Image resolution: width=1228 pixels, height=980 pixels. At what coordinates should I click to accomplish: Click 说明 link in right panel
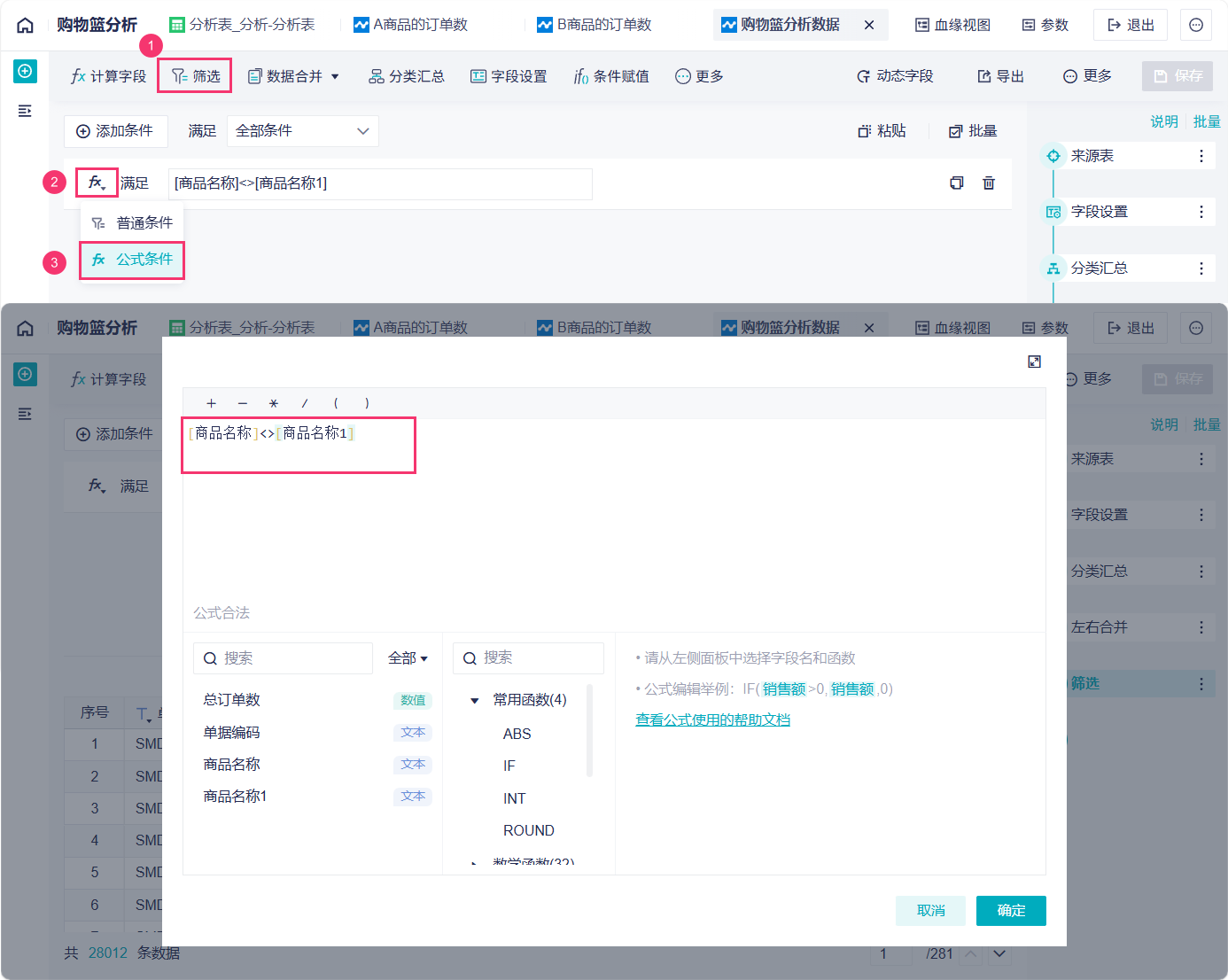pos(1164,121)
